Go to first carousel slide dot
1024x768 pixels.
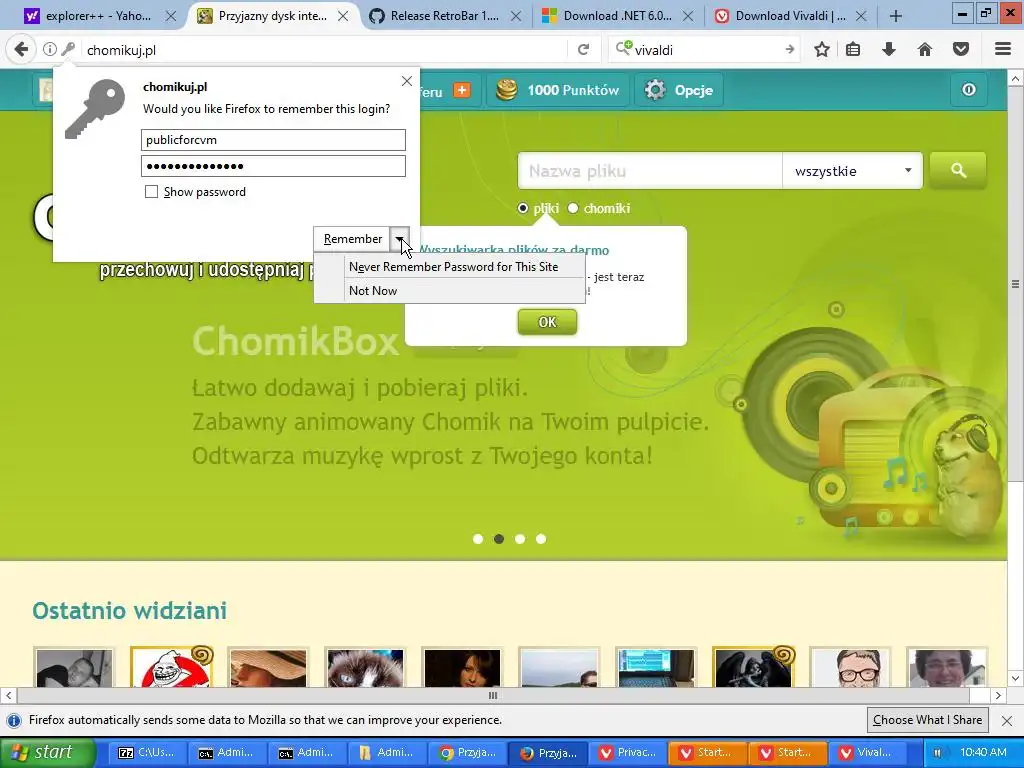478,539
